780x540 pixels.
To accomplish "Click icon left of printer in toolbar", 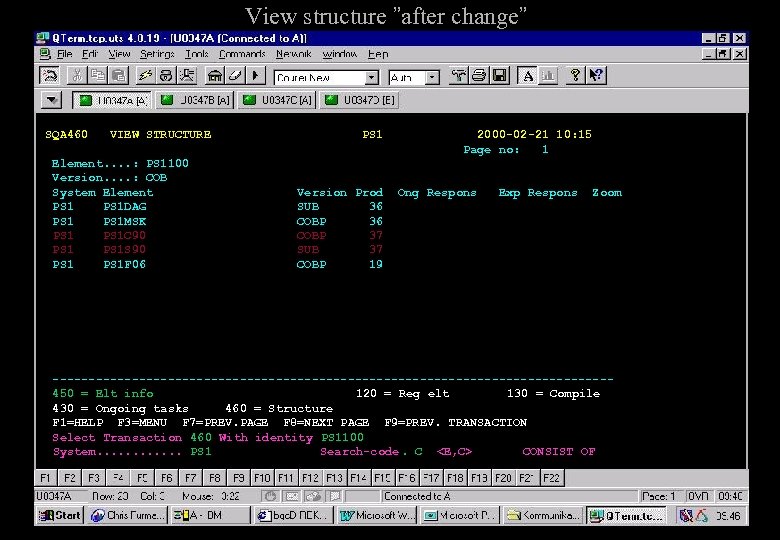I will (458, 76).
